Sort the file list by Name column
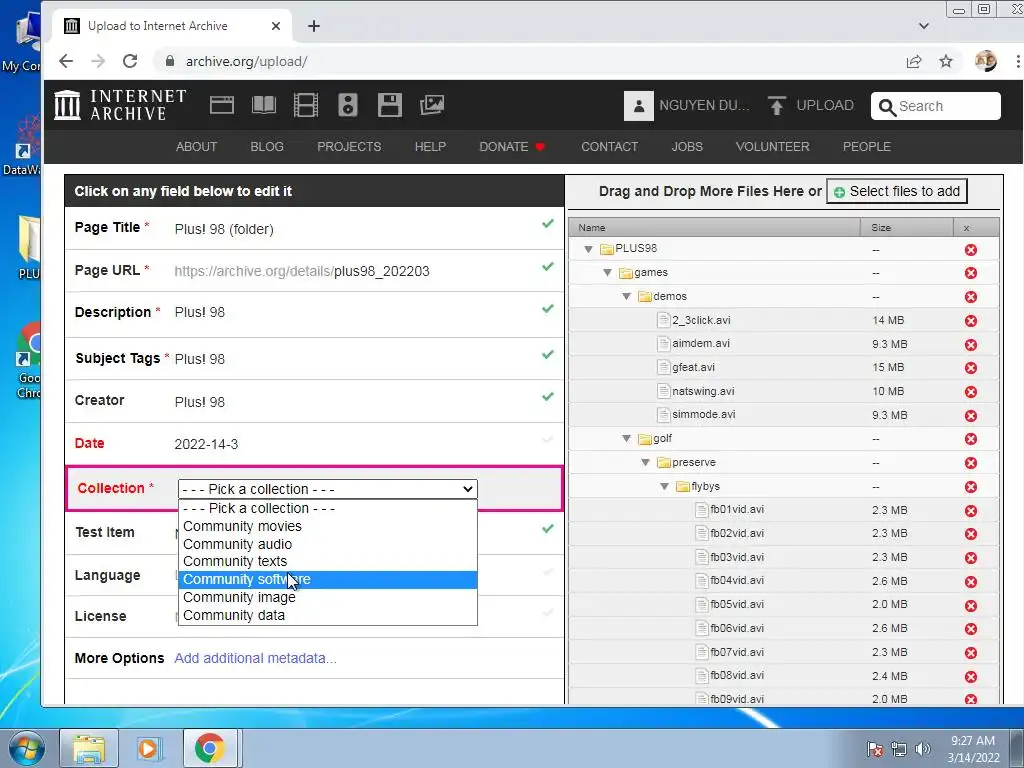 [714, 227]
